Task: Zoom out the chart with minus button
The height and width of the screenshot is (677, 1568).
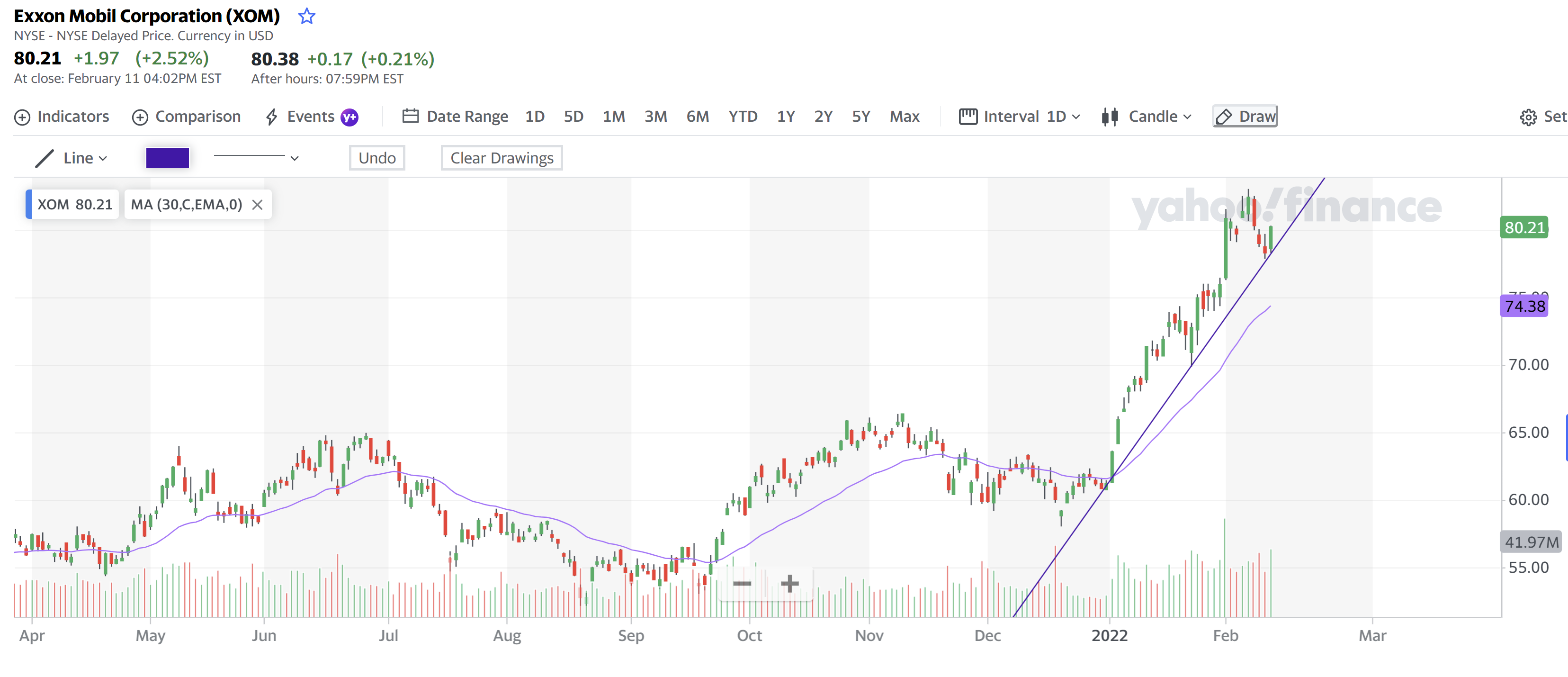Action: point(742,583)
